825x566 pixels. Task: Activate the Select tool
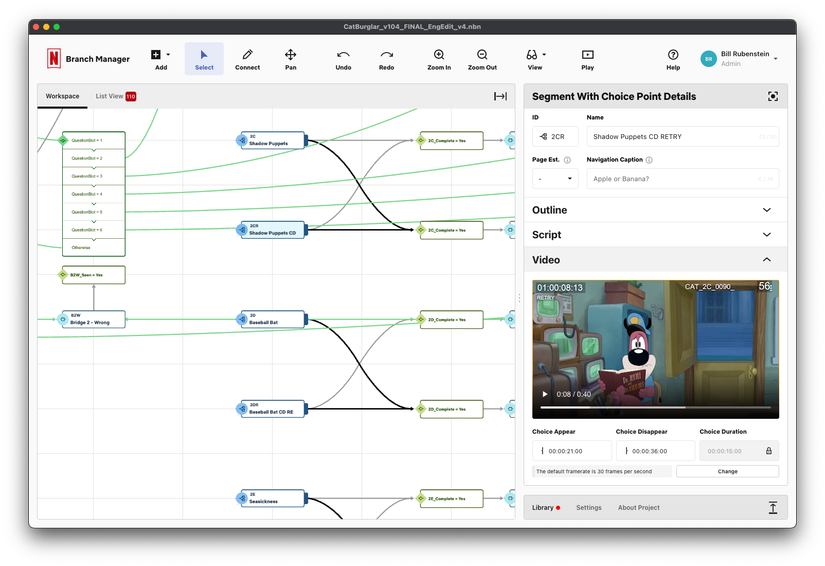point(204,59)
